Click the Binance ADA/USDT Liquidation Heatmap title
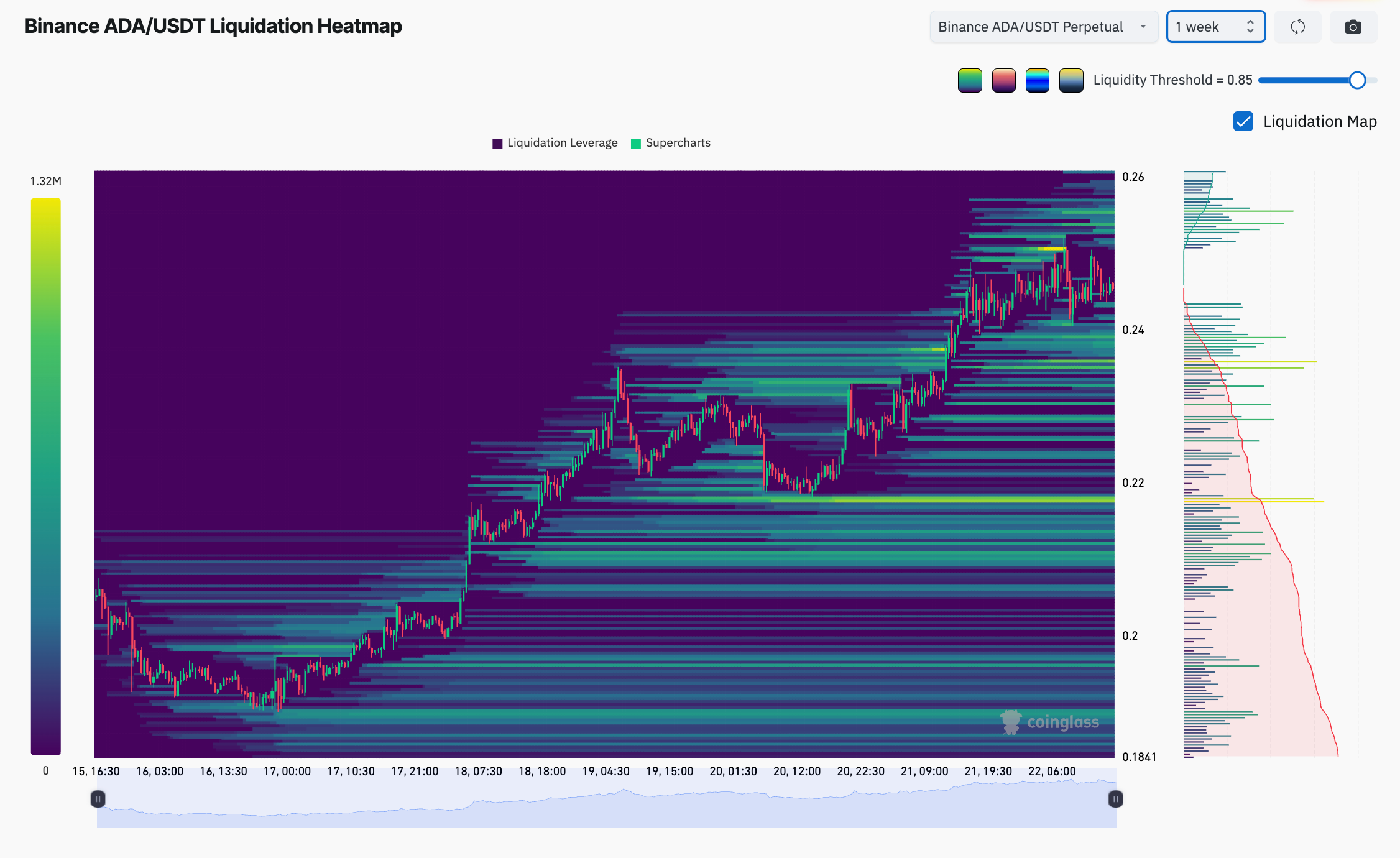1400x858 pixels. pos(213,26)
